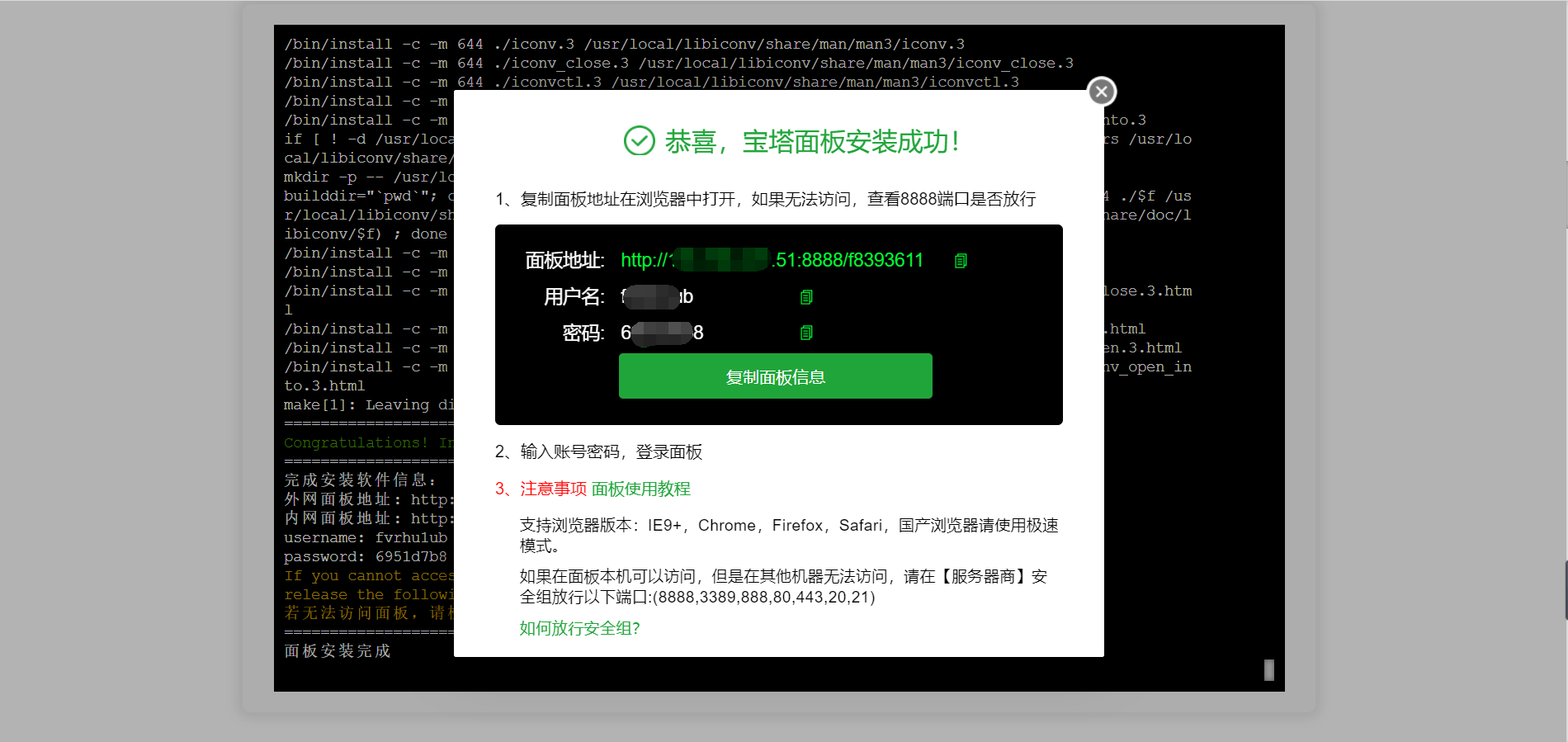The image size is (1568, 742).
Task: Click the terminal cursor block at bottom right
Action: tap(1269, 669)
